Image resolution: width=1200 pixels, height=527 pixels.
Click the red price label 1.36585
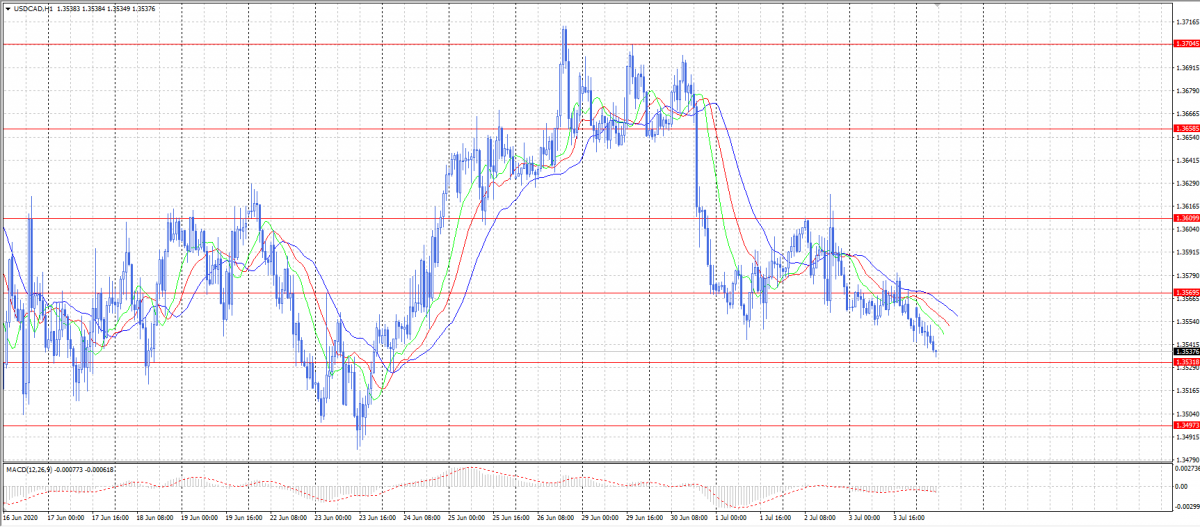(1186, 129)
